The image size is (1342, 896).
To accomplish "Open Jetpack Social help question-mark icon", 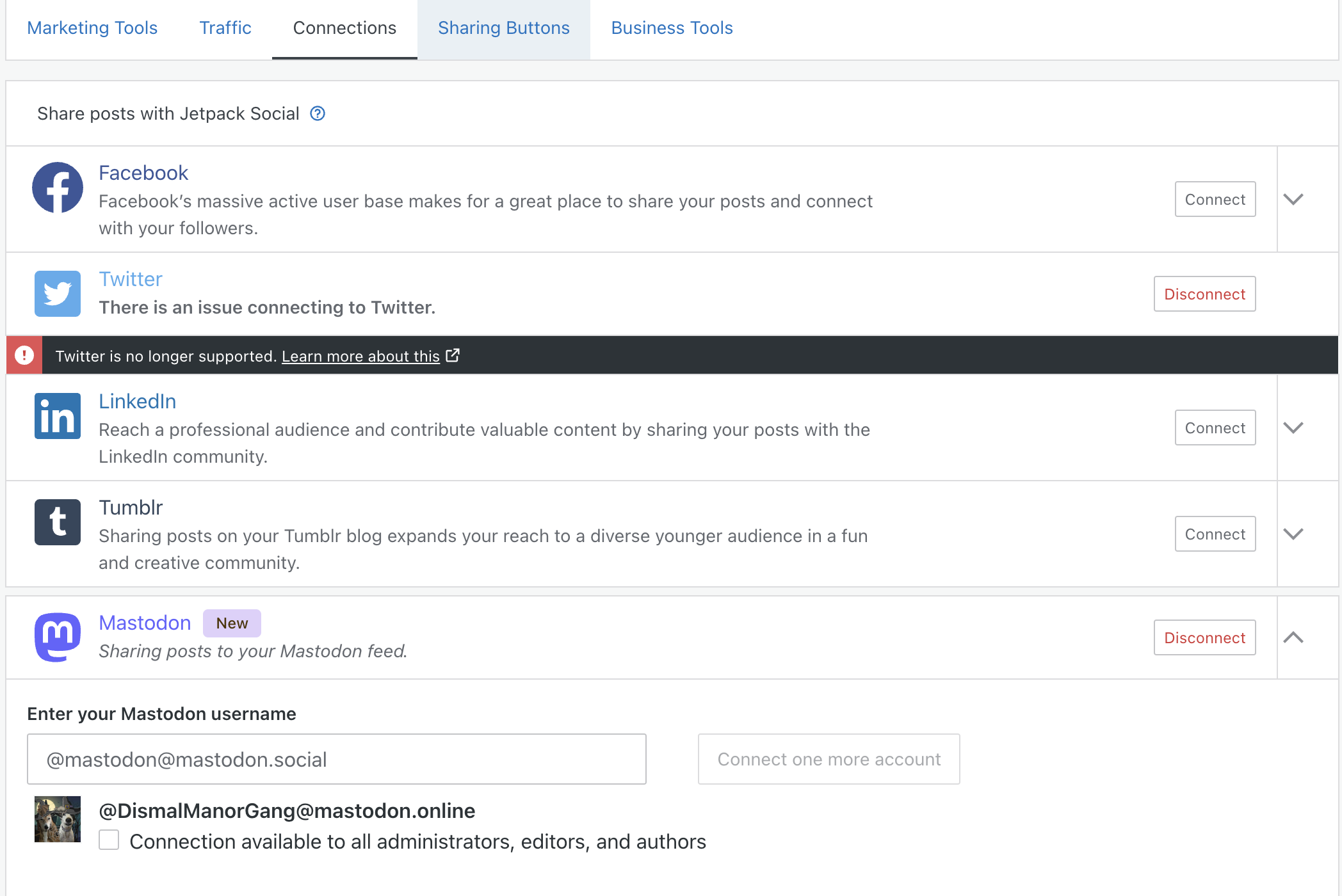I will pyautogui.click(x=318, y=114).
